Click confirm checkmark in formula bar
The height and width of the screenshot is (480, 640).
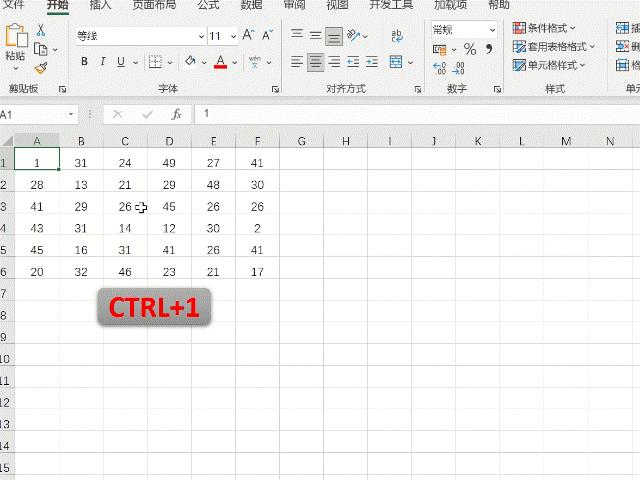click(x=147, y=114)
